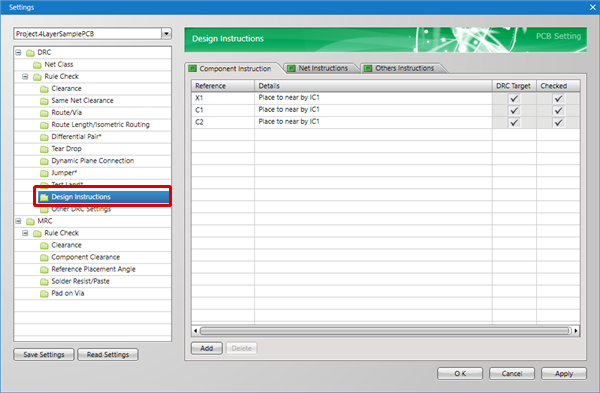Select the Other DRC Settings tree item
Screen dimensions: 600x393
point(81,209)
